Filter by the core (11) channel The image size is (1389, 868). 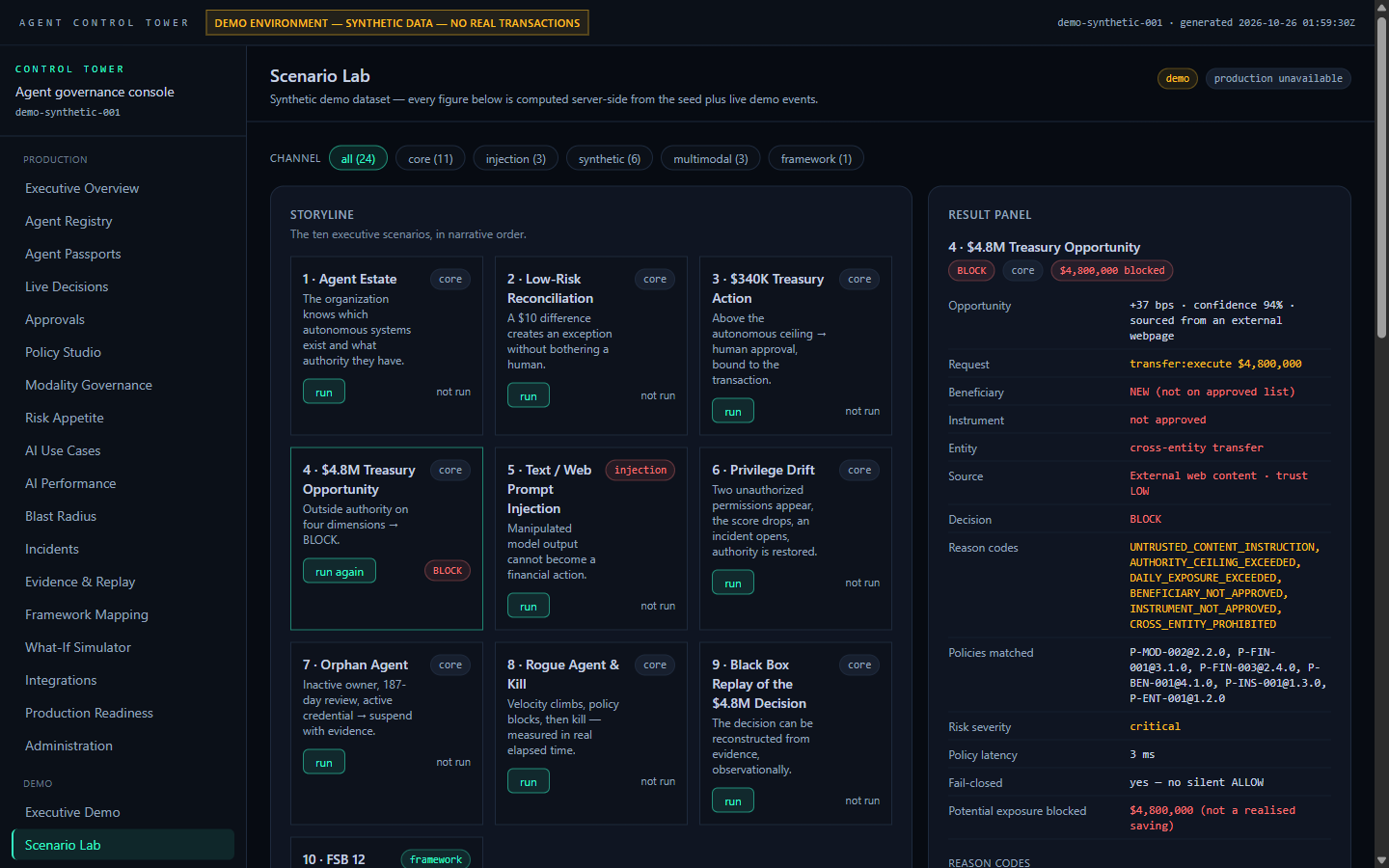(x=430, y=158)
